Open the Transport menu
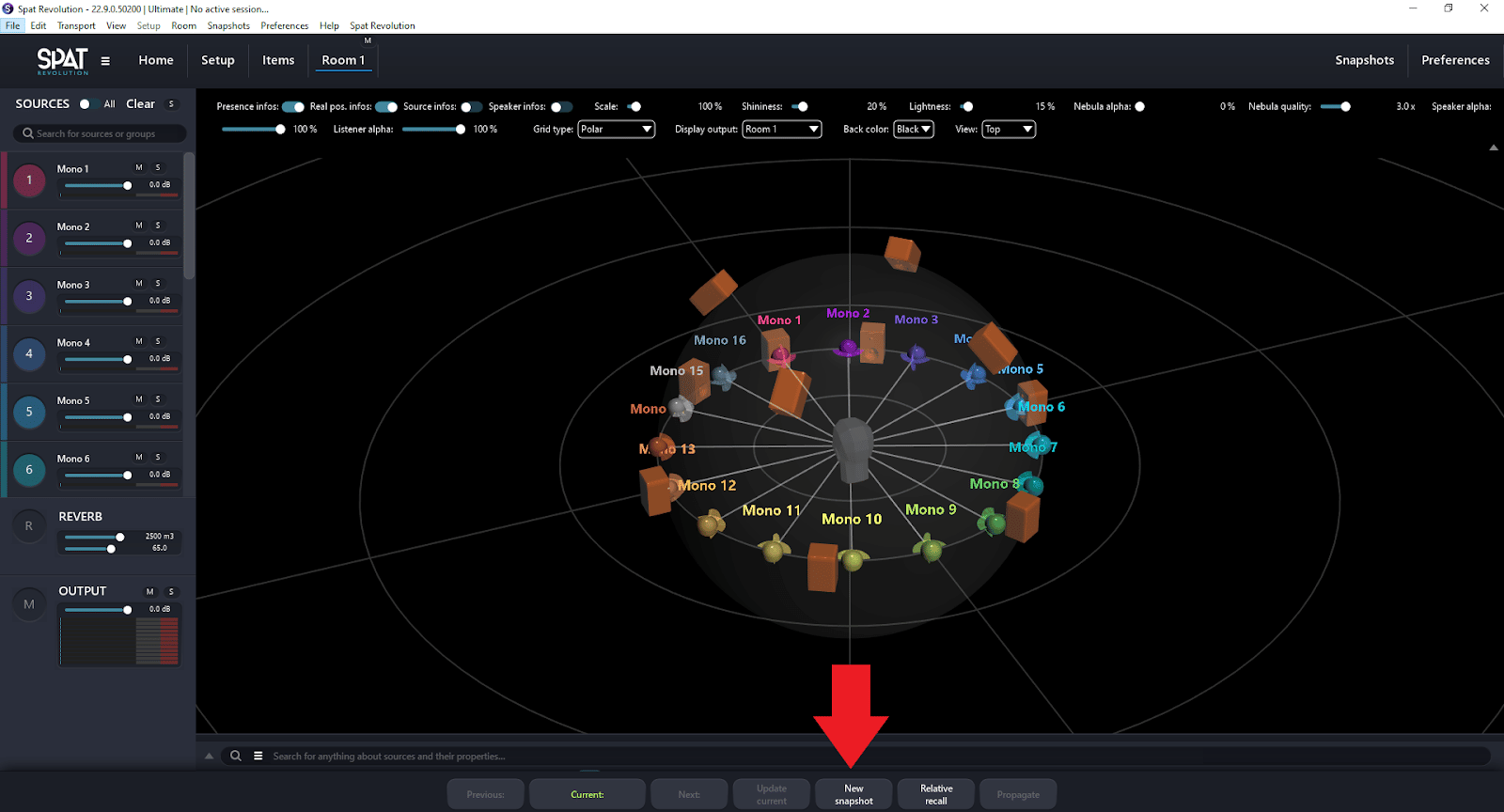This screenshot has height=812, width=1504. click(76, 26)
